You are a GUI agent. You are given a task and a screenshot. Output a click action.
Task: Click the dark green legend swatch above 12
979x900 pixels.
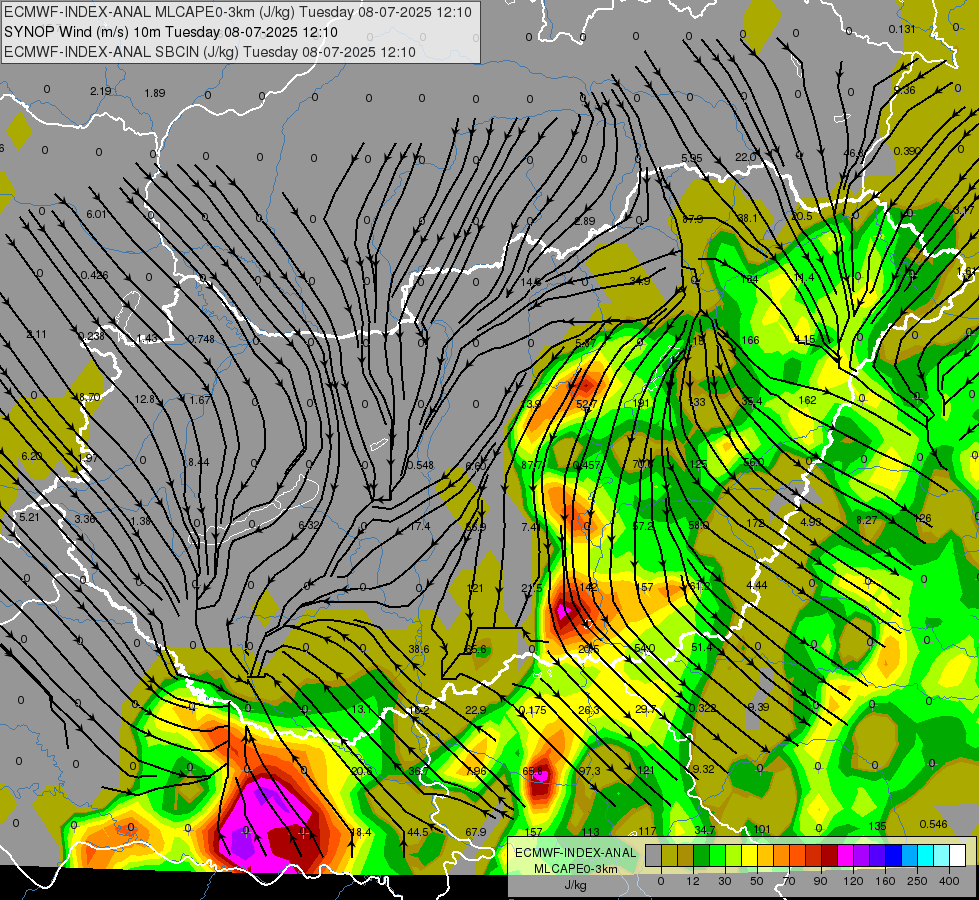click(702, 855)
